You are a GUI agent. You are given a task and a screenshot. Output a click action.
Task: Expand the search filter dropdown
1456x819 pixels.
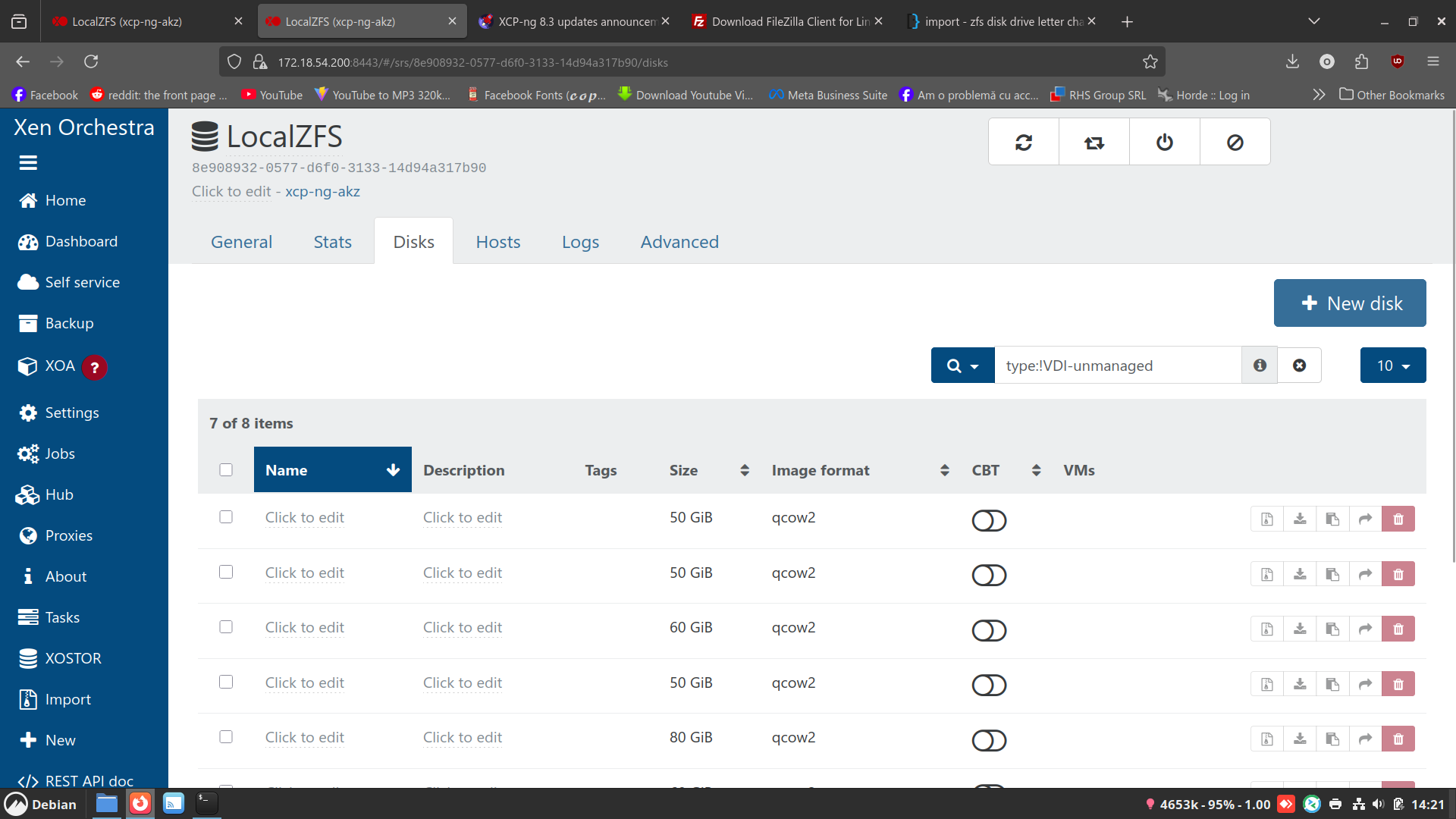tap(962, 366)
